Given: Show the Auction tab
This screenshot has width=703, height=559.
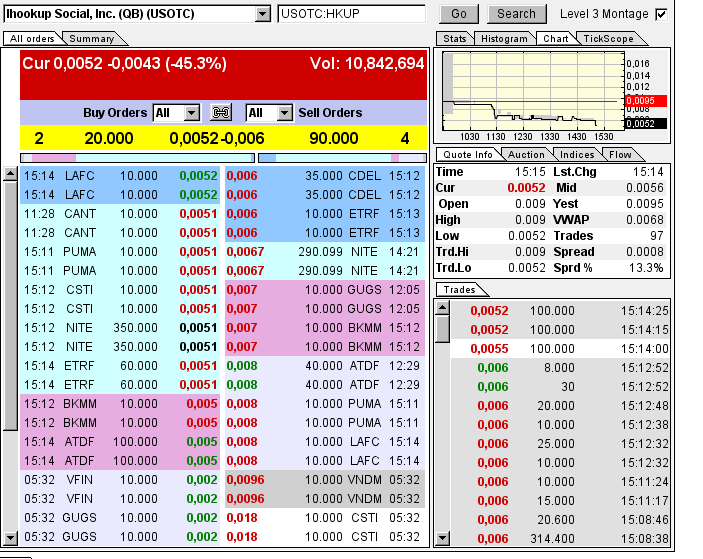Looking at the screenshot, I should click(x=526, y=154).
